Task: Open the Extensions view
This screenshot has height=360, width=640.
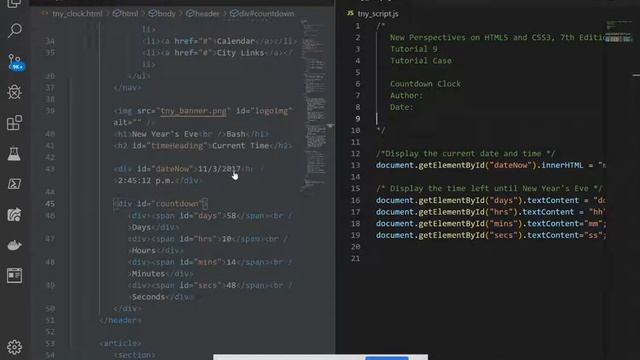Action: tap(14, 123)
